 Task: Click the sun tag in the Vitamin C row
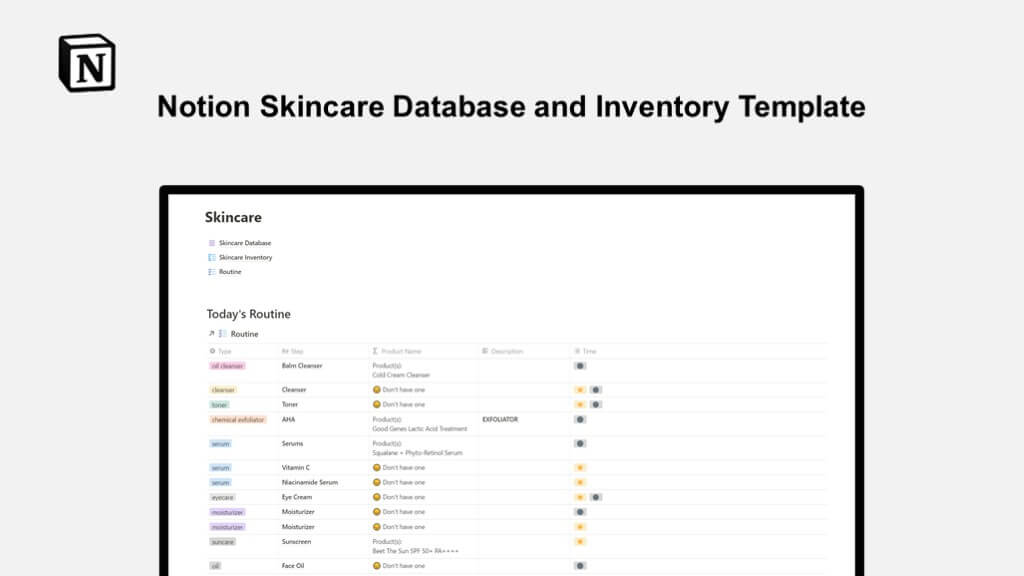coord(580,468)
